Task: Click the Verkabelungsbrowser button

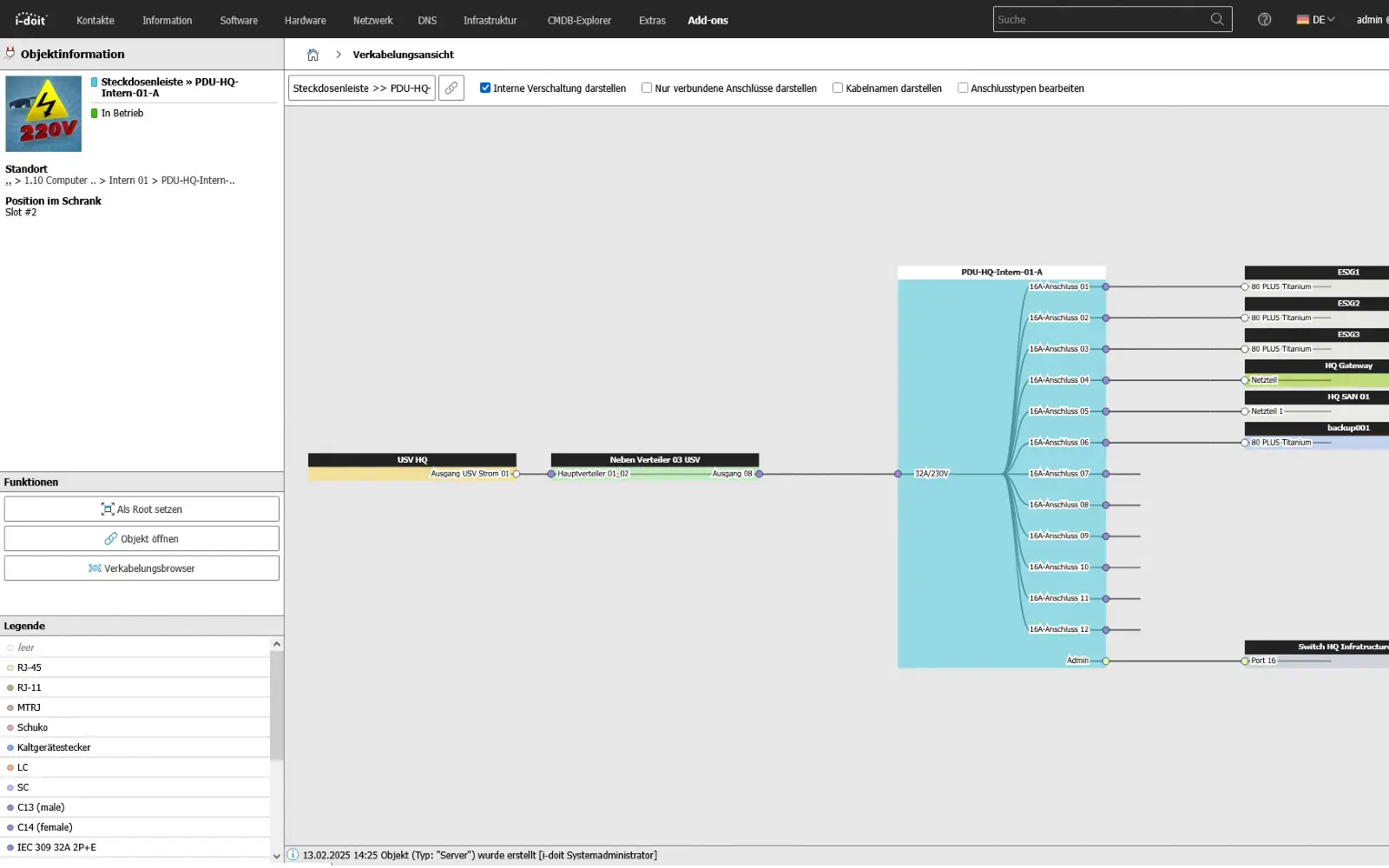Action: pyautogui.click(x=142, y=569)
